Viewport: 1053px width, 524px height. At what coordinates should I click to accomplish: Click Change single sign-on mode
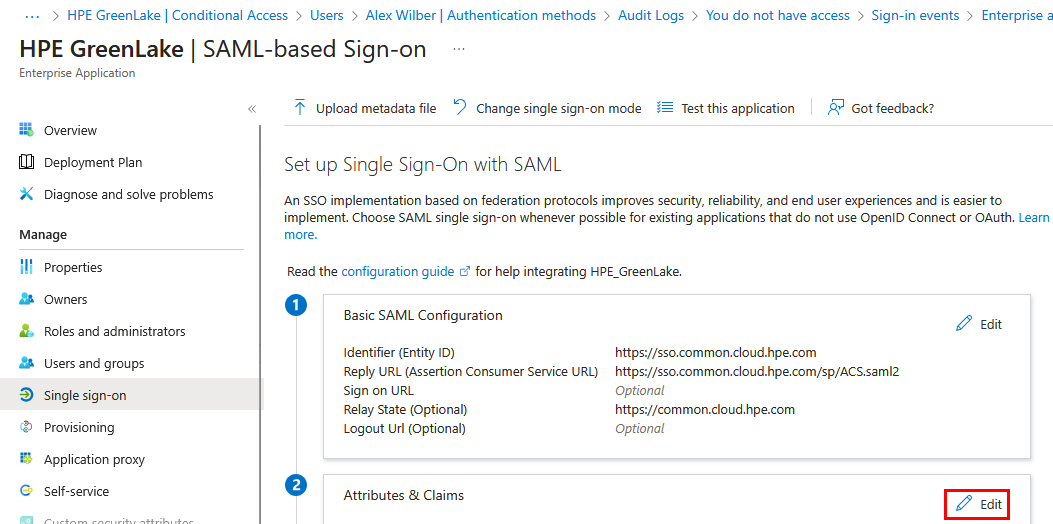point(548,108)
